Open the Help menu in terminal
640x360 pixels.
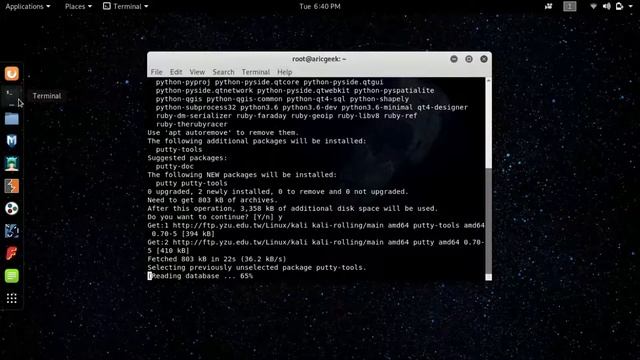click(284, 72)
